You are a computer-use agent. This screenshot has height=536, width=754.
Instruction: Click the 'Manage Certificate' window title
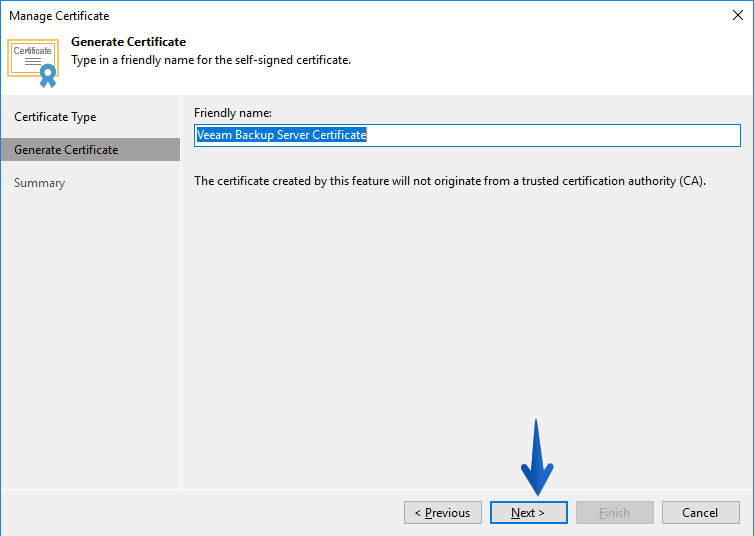(59, 16)
